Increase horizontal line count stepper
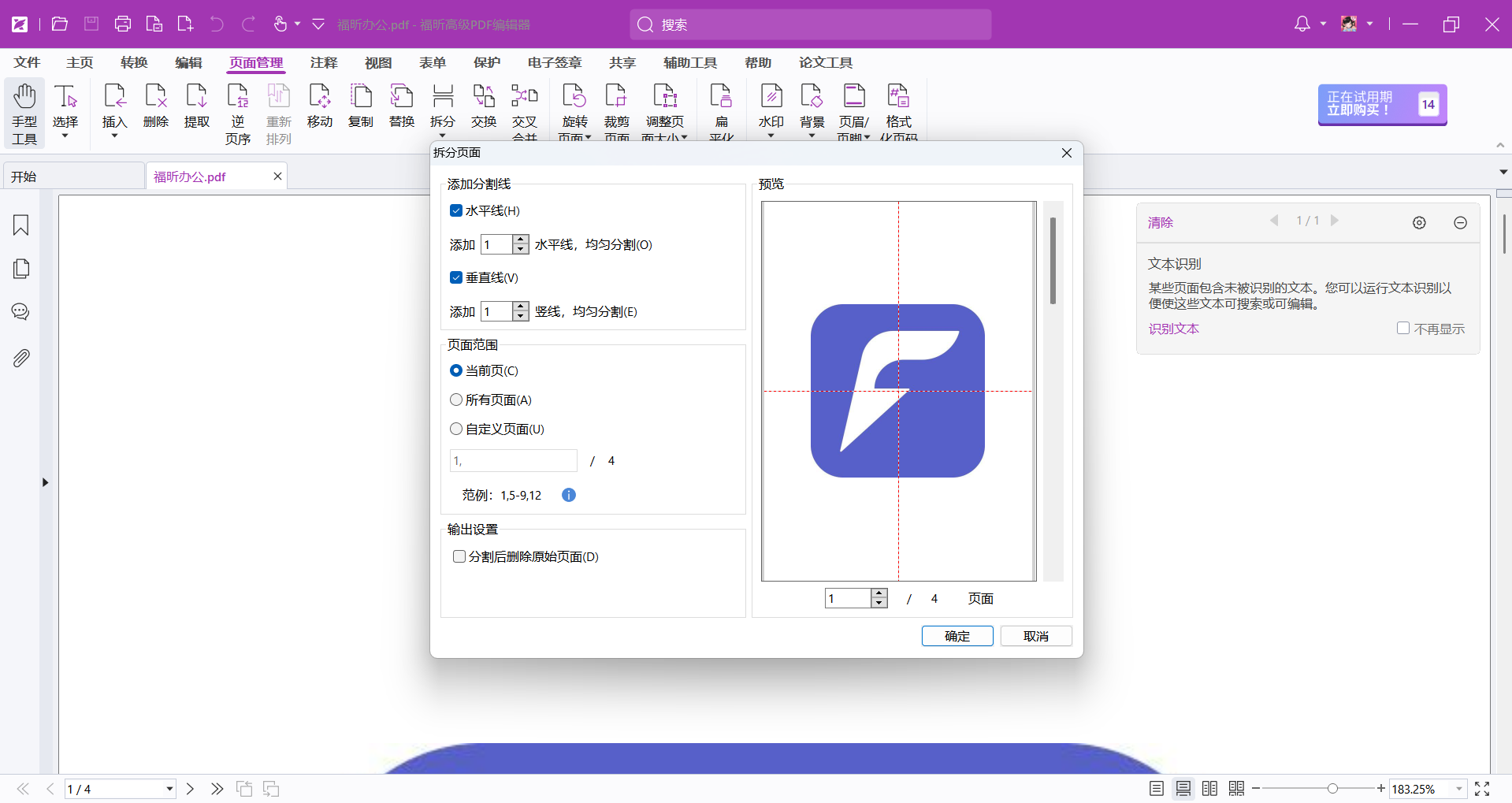 point(520,240)
